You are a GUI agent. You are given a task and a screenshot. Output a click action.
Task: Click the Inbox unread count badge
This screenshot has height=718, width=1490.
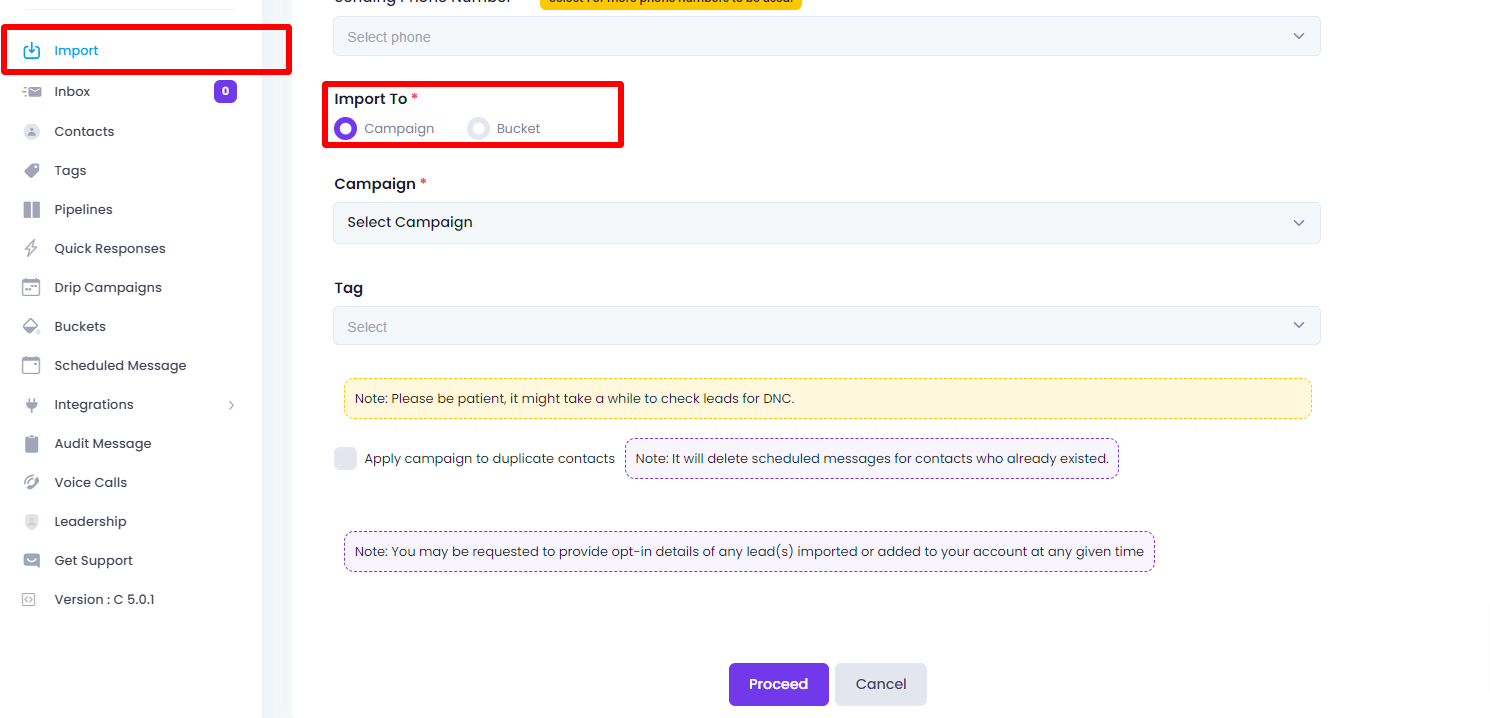225,91
